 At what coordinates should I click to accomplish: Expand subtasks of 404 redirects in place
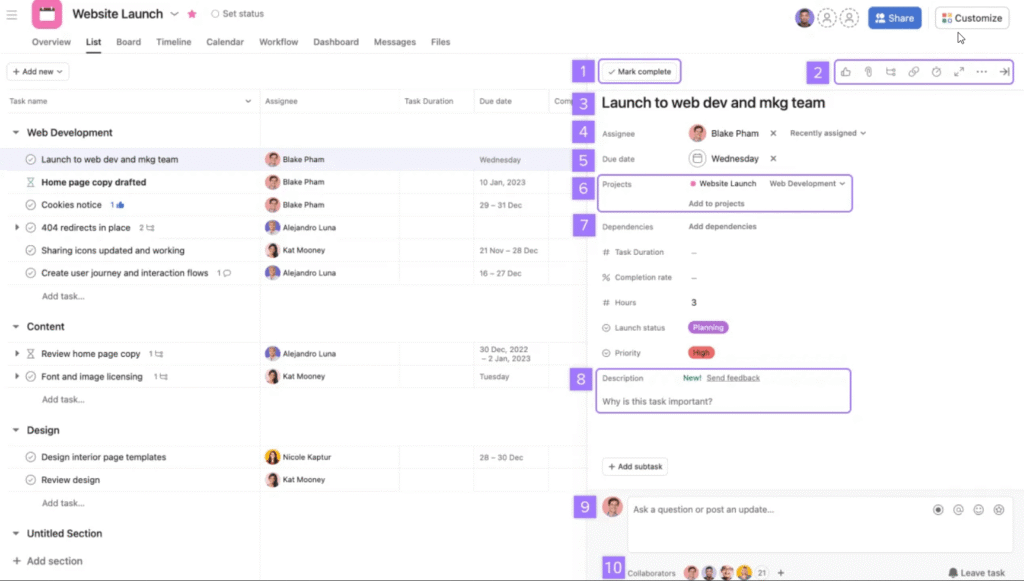pyautogui.click(x=17, y=228)
